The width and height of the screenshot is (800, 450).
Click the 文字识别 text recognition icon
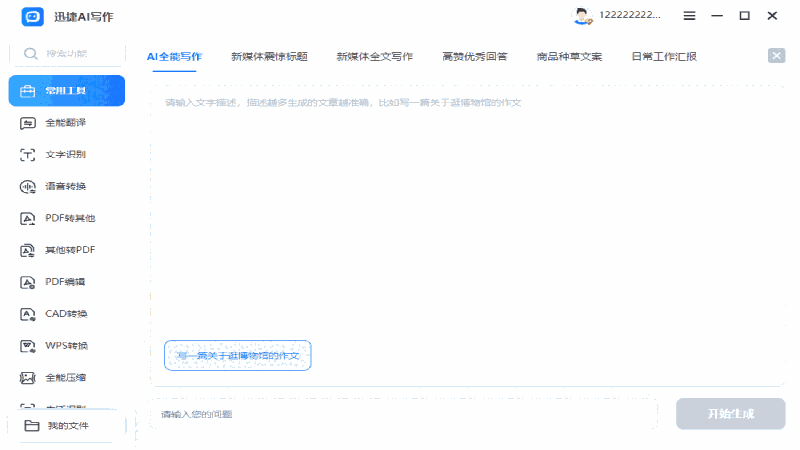point(28,155)
